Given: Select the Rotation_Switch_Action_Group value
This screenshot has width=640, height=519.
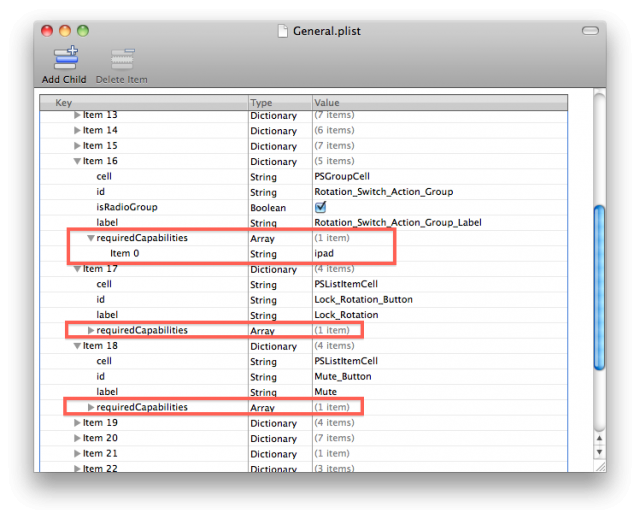Looking at the screenshot, I should click(x=383, y=192).
